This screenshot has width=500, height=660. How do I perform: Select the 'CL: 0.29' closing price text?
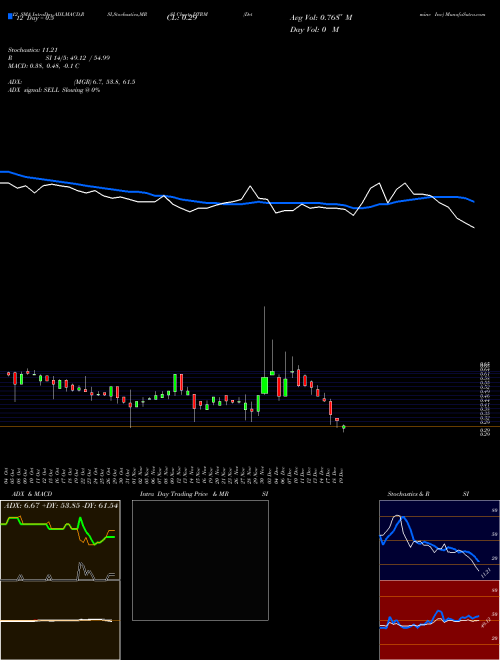pos(182,18)
